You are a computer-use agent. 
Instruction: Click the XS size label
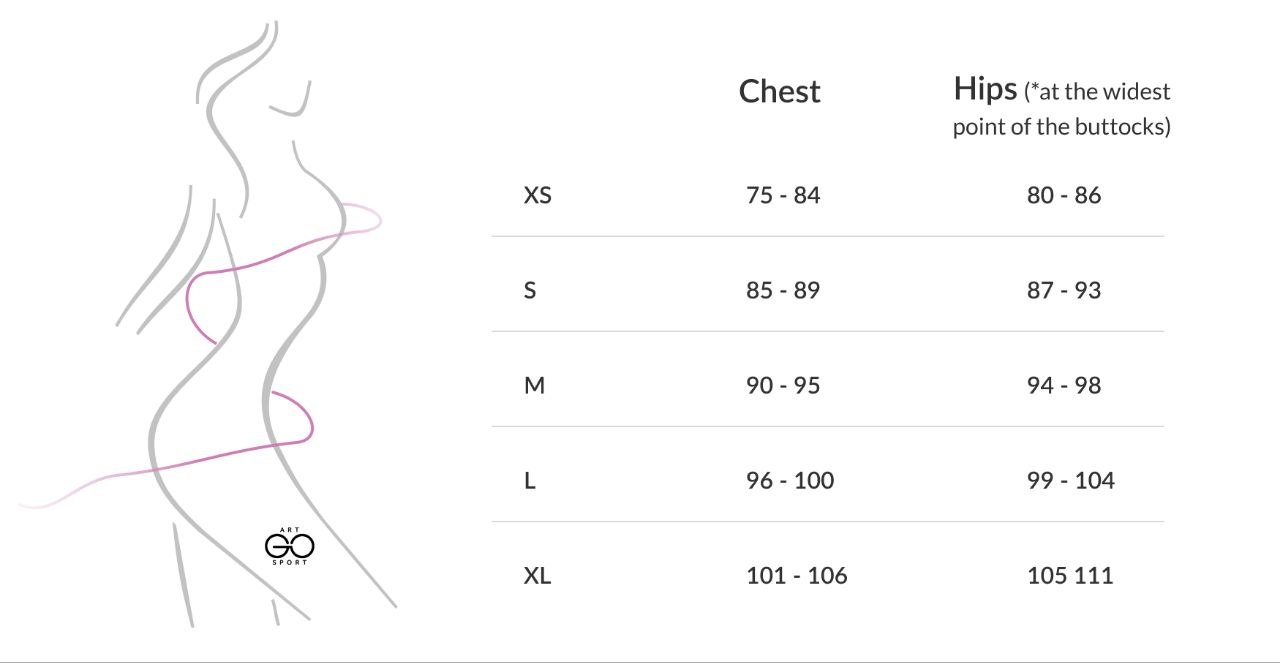[537, 195]
